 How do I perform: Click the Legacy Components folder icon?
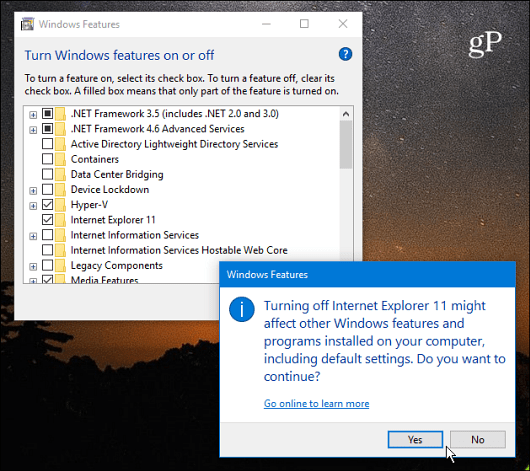(61, 265)
